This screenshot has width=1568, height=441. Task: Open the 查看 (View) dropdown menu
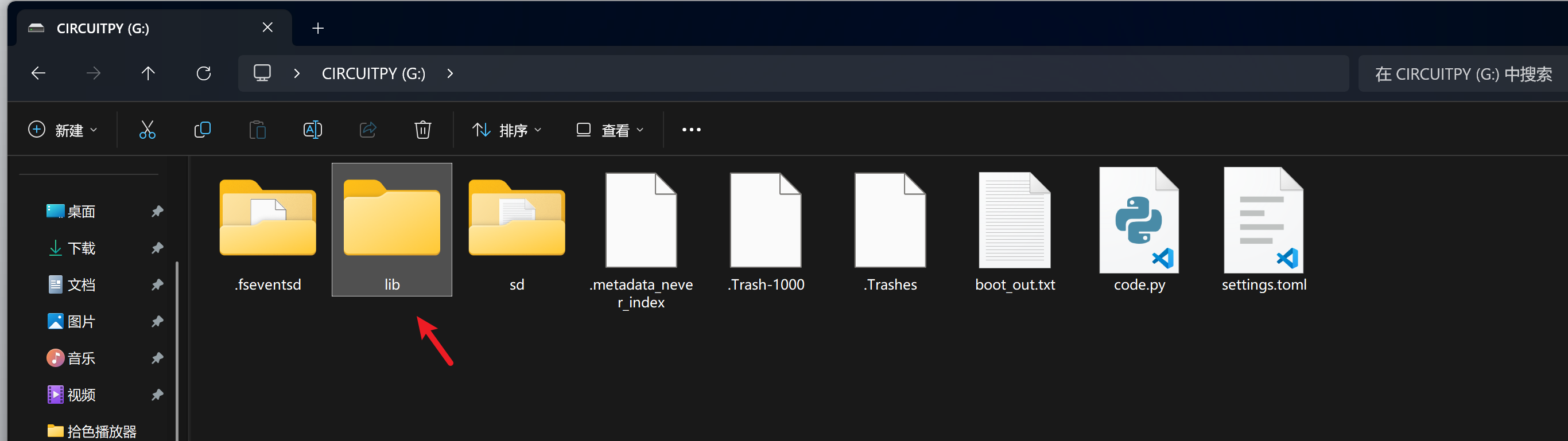coord(610,130)
